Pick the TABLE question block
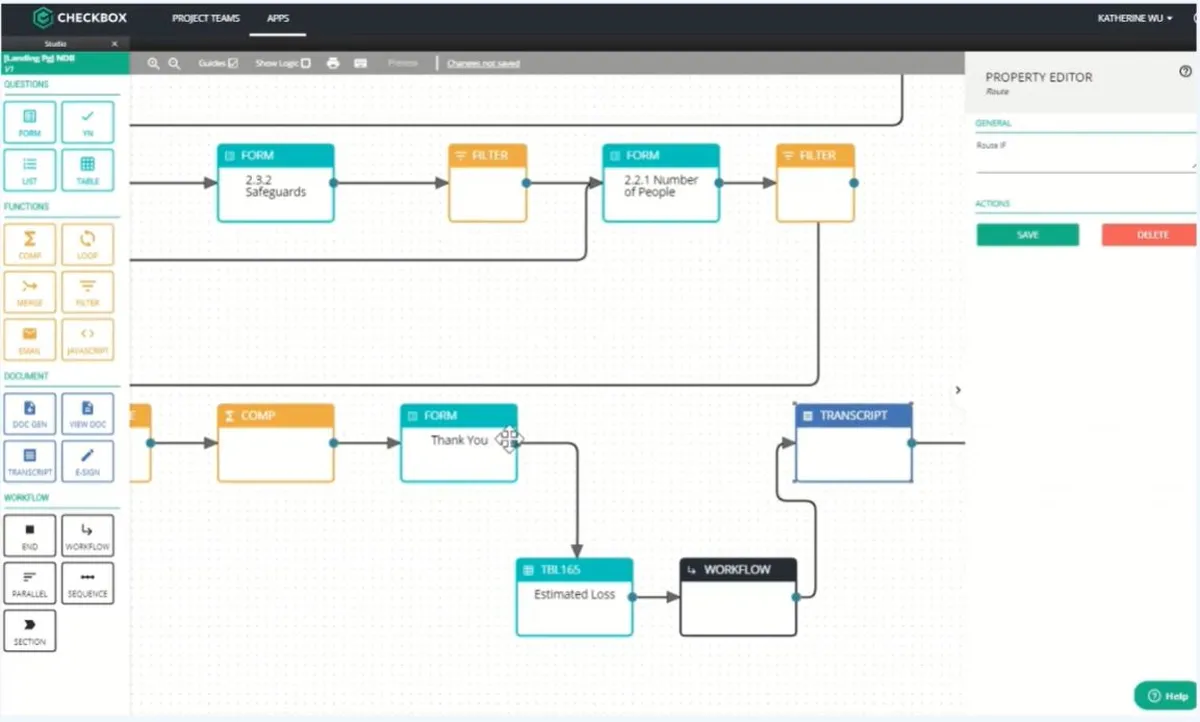This screenshot has height=722, width=1200. [87, 170]
